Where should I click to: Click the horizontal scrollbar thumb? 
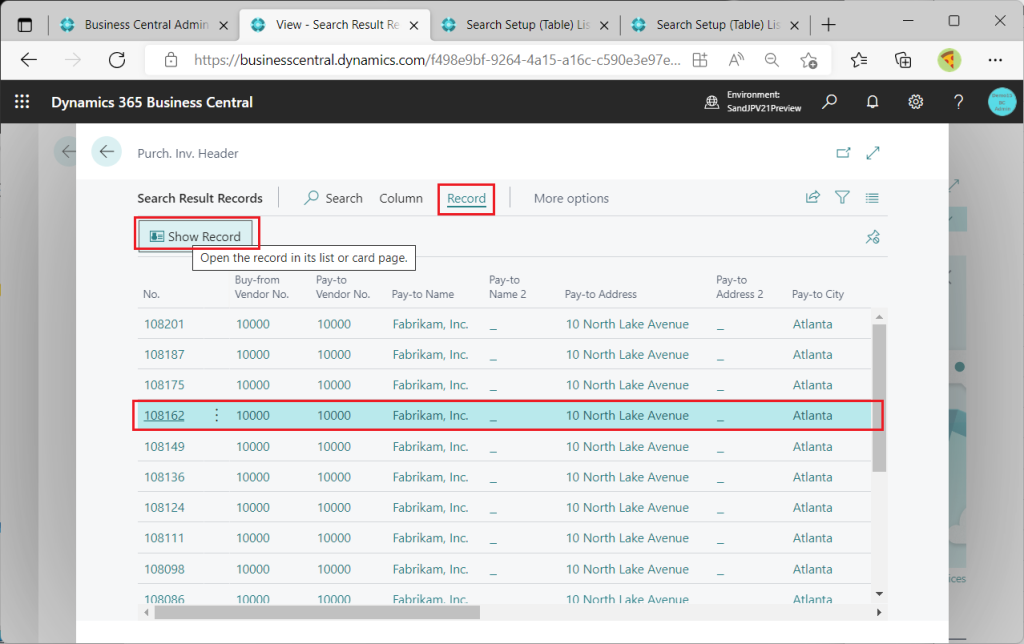click(317, 612)
